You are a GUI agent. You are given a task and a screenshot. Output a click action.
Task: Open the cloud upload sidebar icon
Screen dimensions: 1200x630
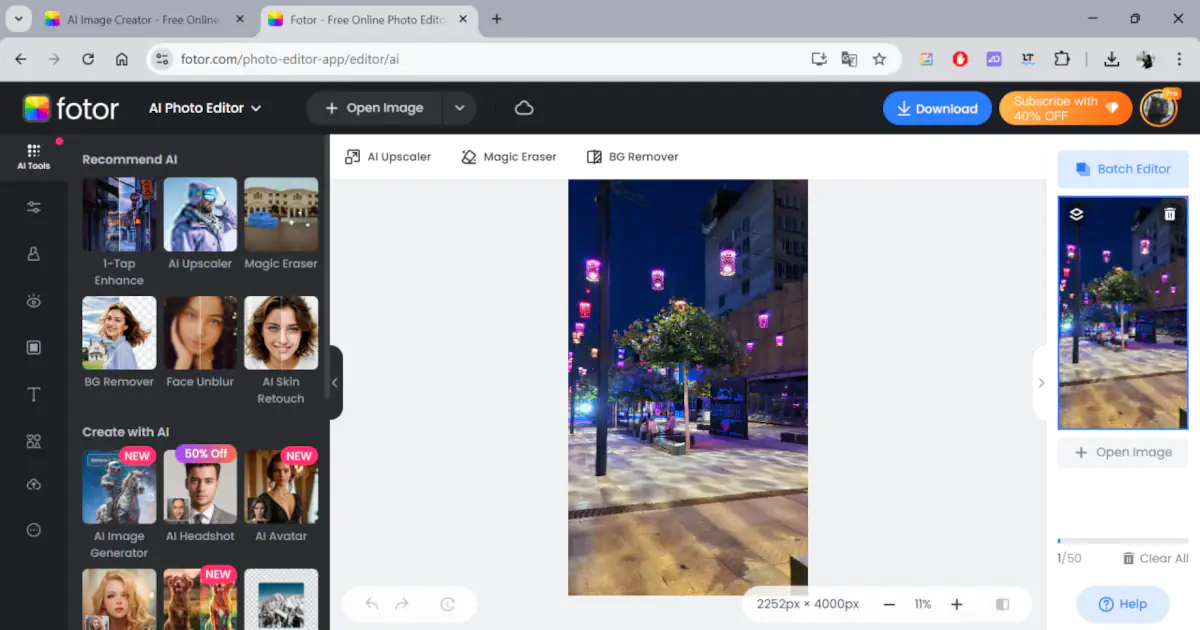[34, 485]
